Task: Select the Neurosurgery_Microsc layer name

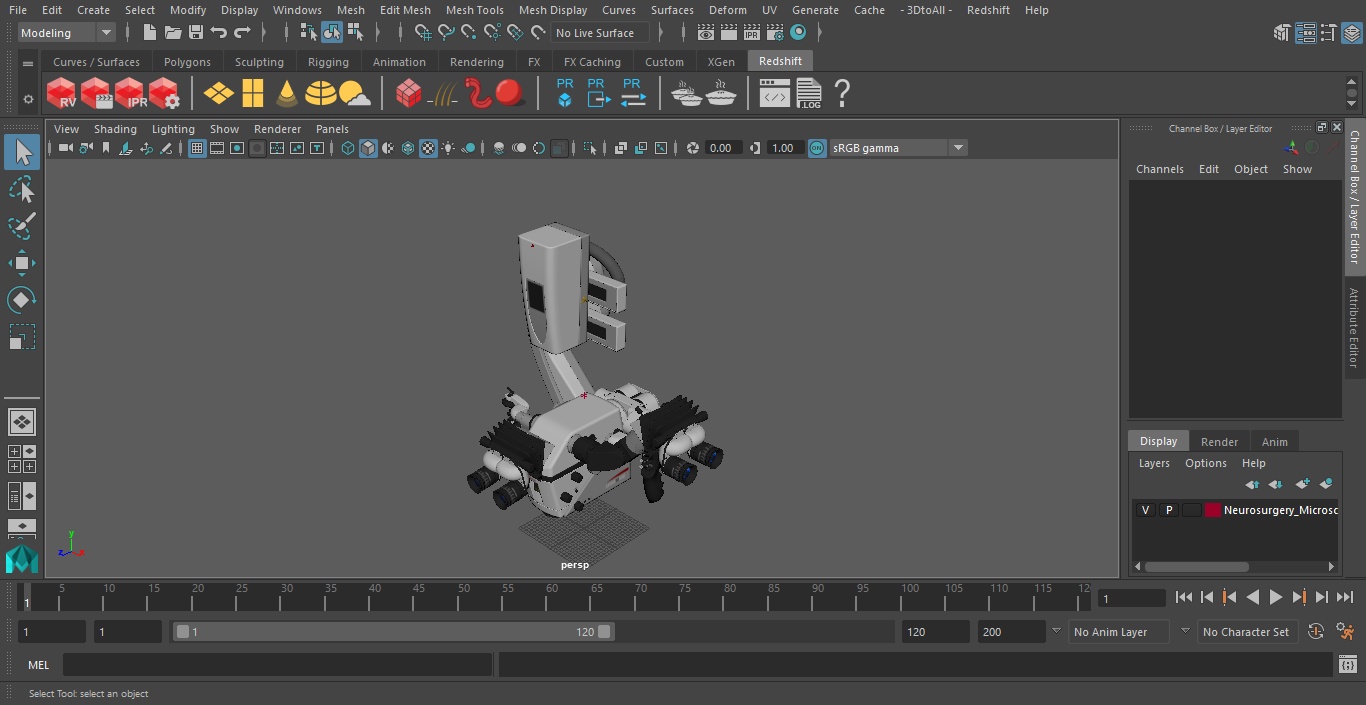Action: pyautogui.click(x=1280, y=510)
